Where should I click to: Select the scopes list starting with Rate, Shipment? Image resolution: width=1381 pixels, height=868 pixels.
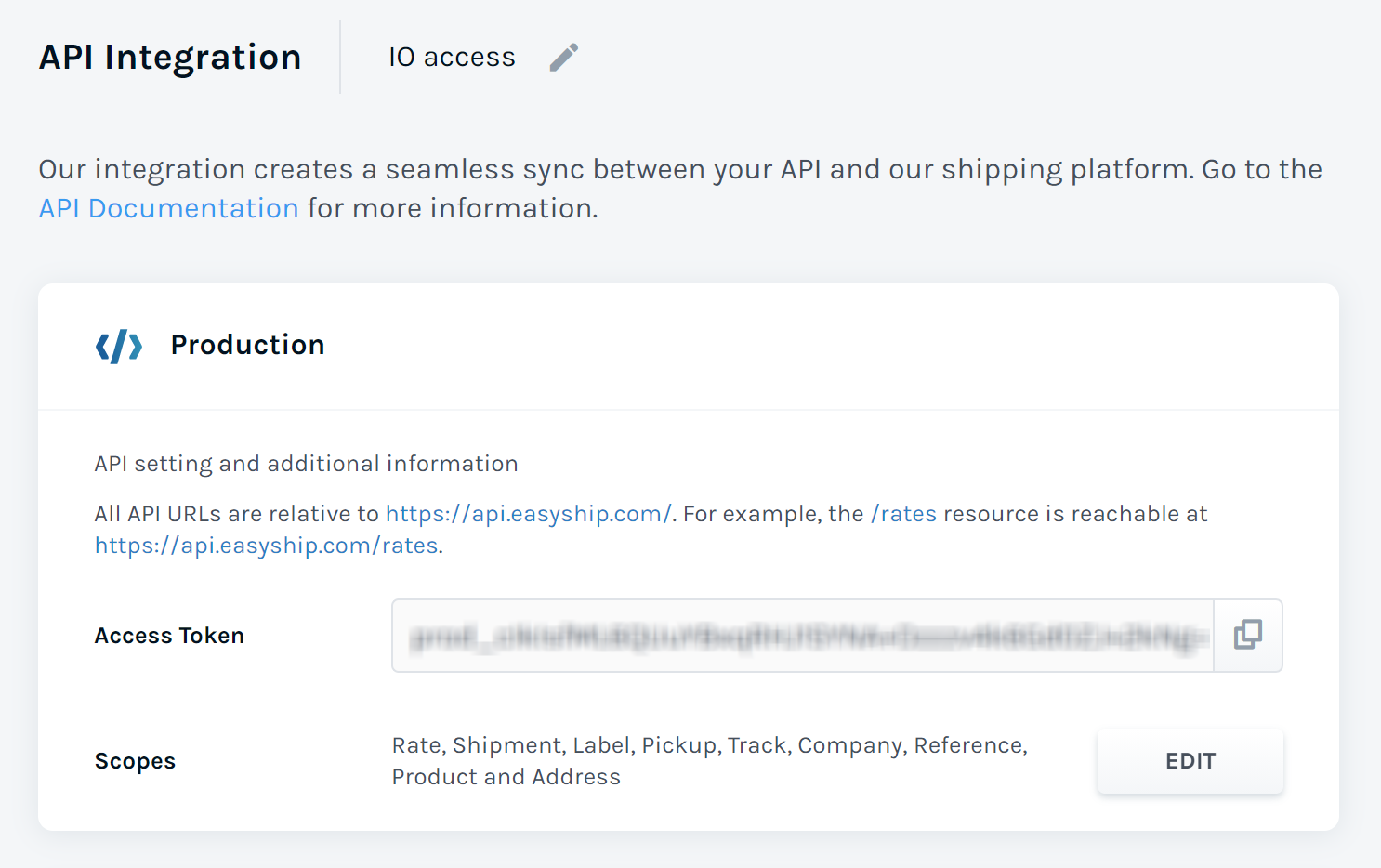coord(710,761)
